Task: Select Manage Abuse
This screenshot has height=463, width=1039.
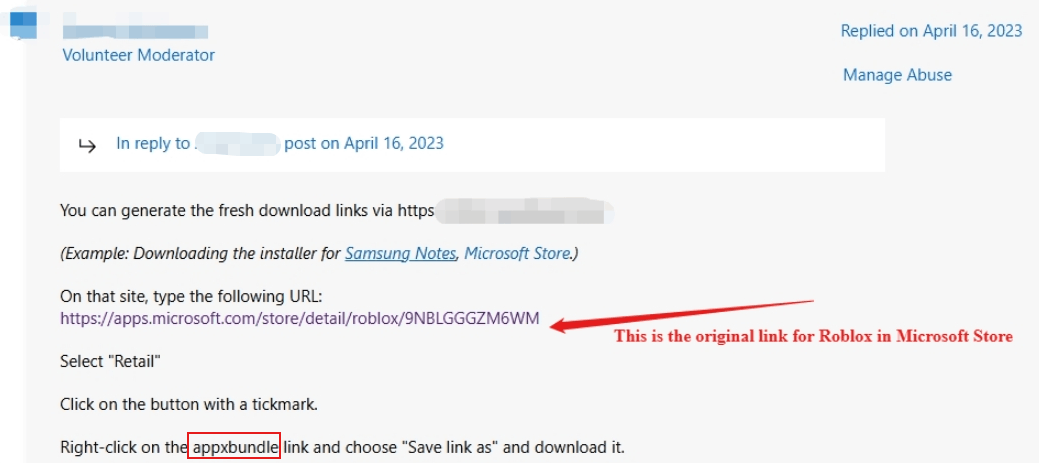Action: click(x=897, y=76)
